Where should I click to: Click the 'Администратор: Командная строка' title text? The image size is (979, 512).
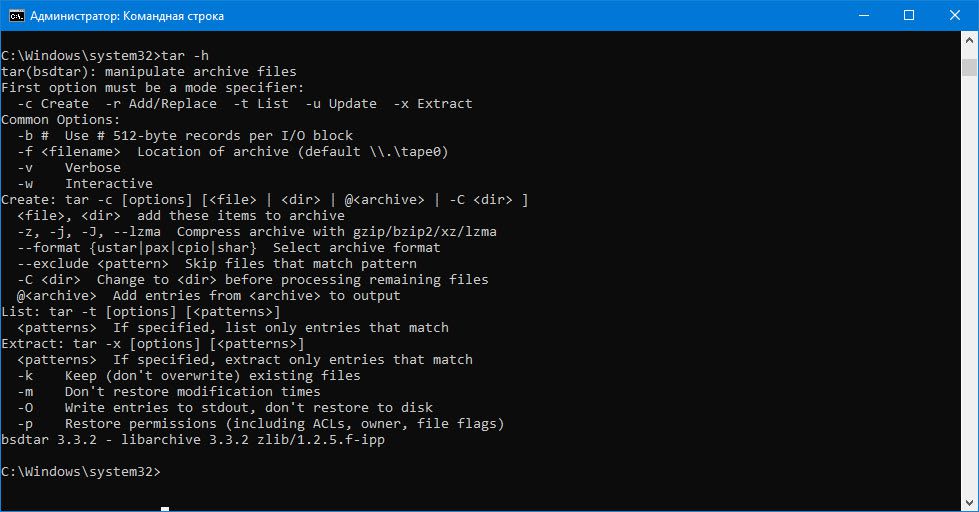[127, 16]
